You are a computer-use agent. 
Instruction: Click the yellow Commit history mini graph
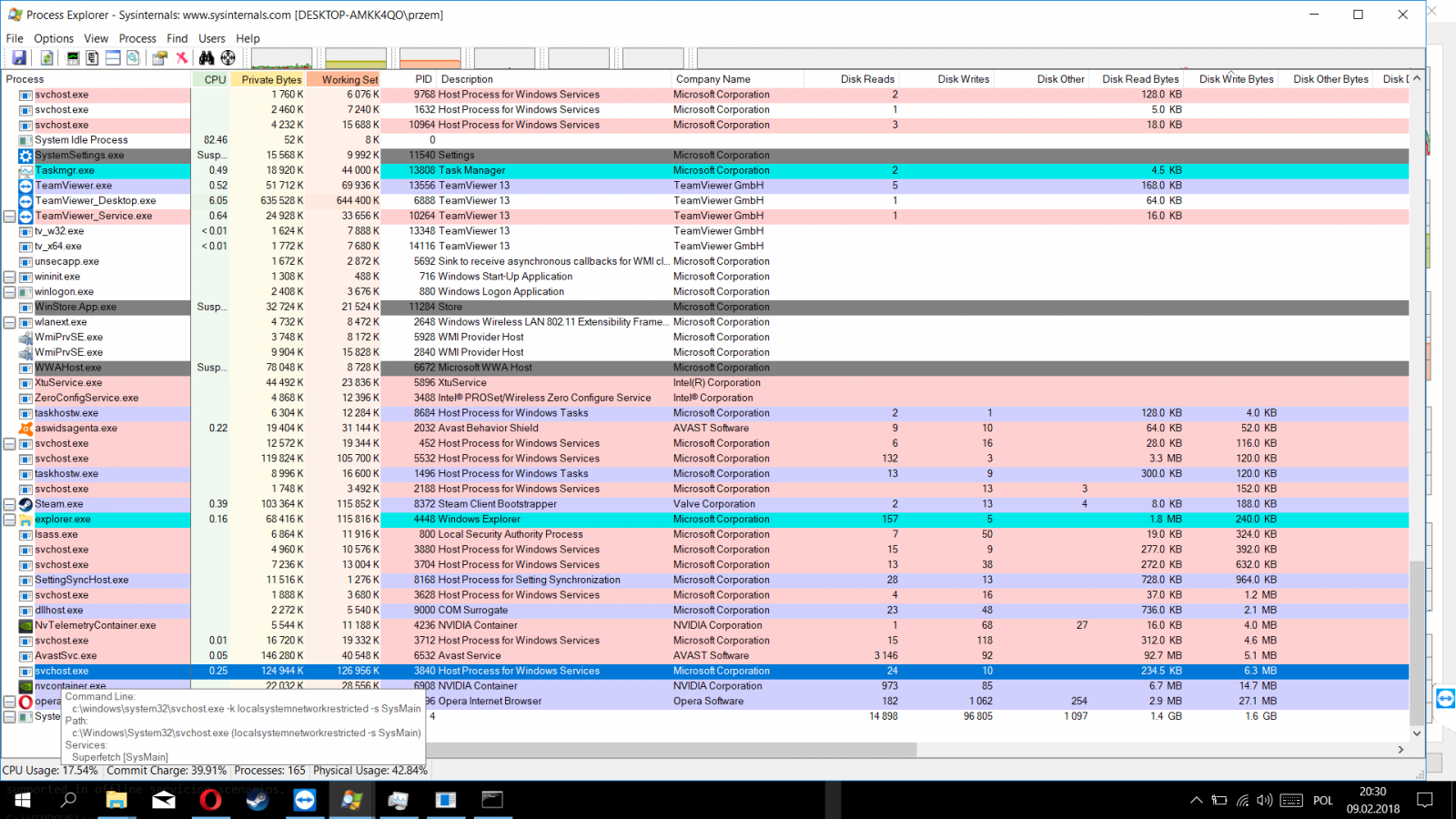pyautogui.click(x=356, y=58)
